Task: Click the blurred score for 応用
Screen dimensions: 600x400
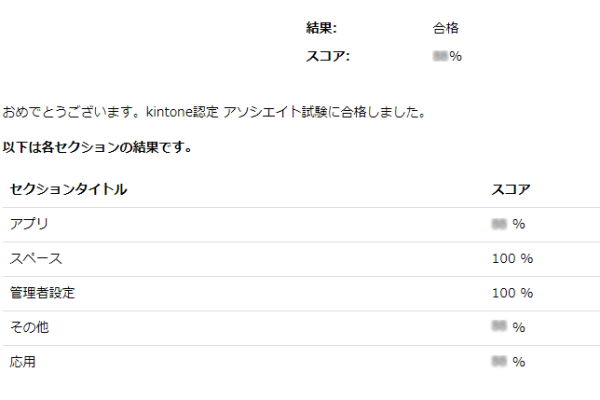Action: point(508,362)
